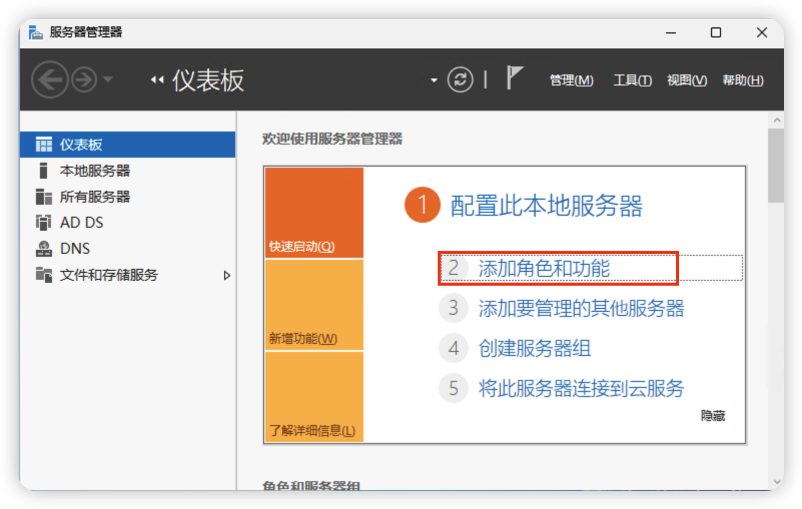This screenshot has width=802, height=509.
Task: Open dropdown arrow left of refresh icon
Action: point(434,80)
